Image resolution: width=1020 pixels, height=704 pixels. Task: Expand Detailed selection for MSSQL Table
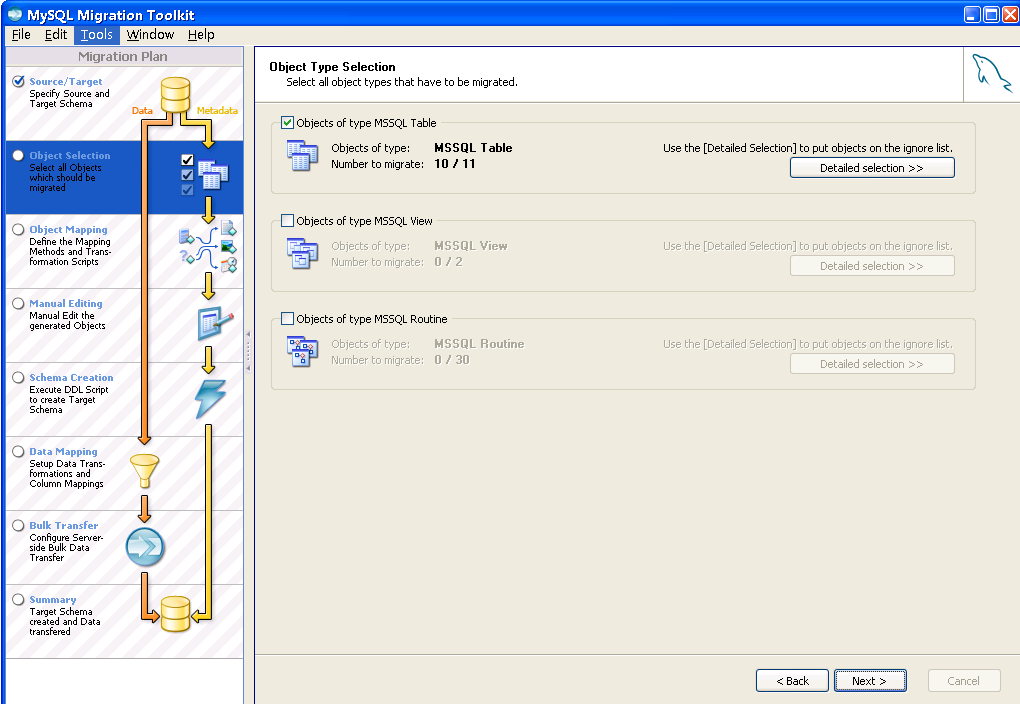(872, 168)
